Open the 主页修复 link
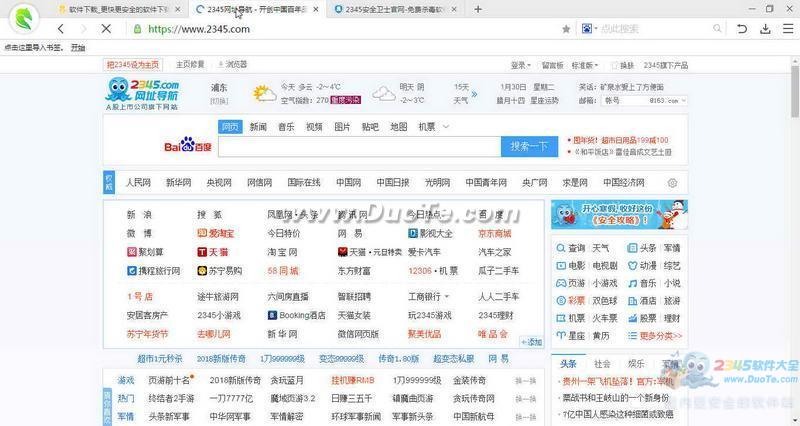Viewport: 800px width, 426px height. click(x=190, y=64)
